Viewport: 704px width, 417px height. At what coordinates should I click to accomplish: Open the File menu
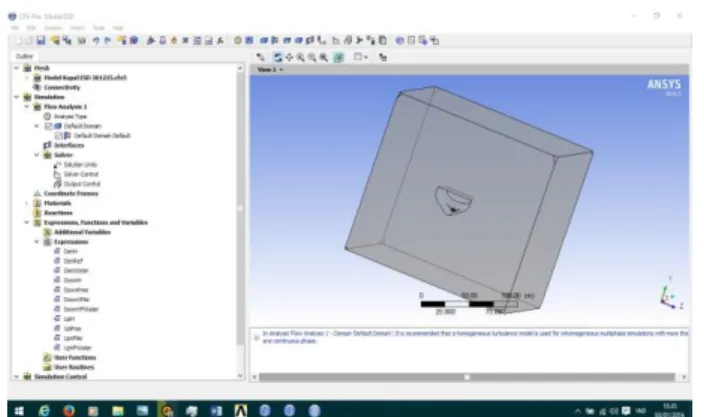15,28
